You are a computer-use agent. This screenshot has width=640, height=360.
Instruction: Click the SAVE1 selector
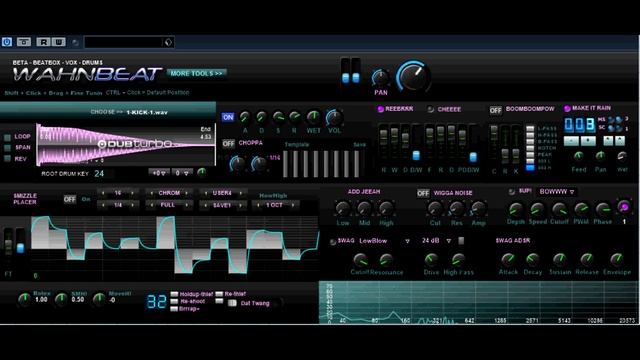click(x=222, y=205)
